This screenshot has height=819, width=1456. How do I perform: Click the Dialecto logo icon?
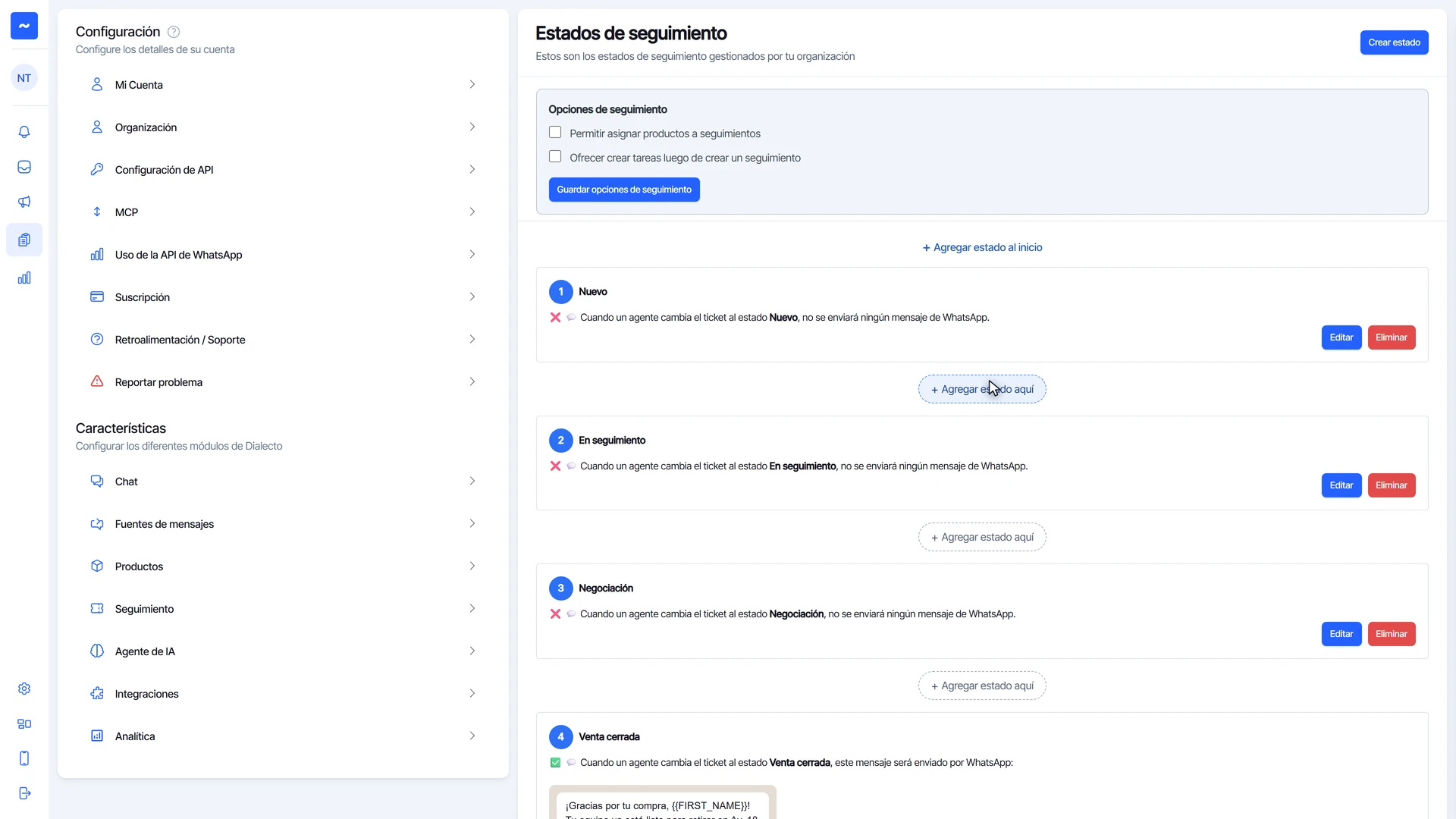tap(24, 26)
